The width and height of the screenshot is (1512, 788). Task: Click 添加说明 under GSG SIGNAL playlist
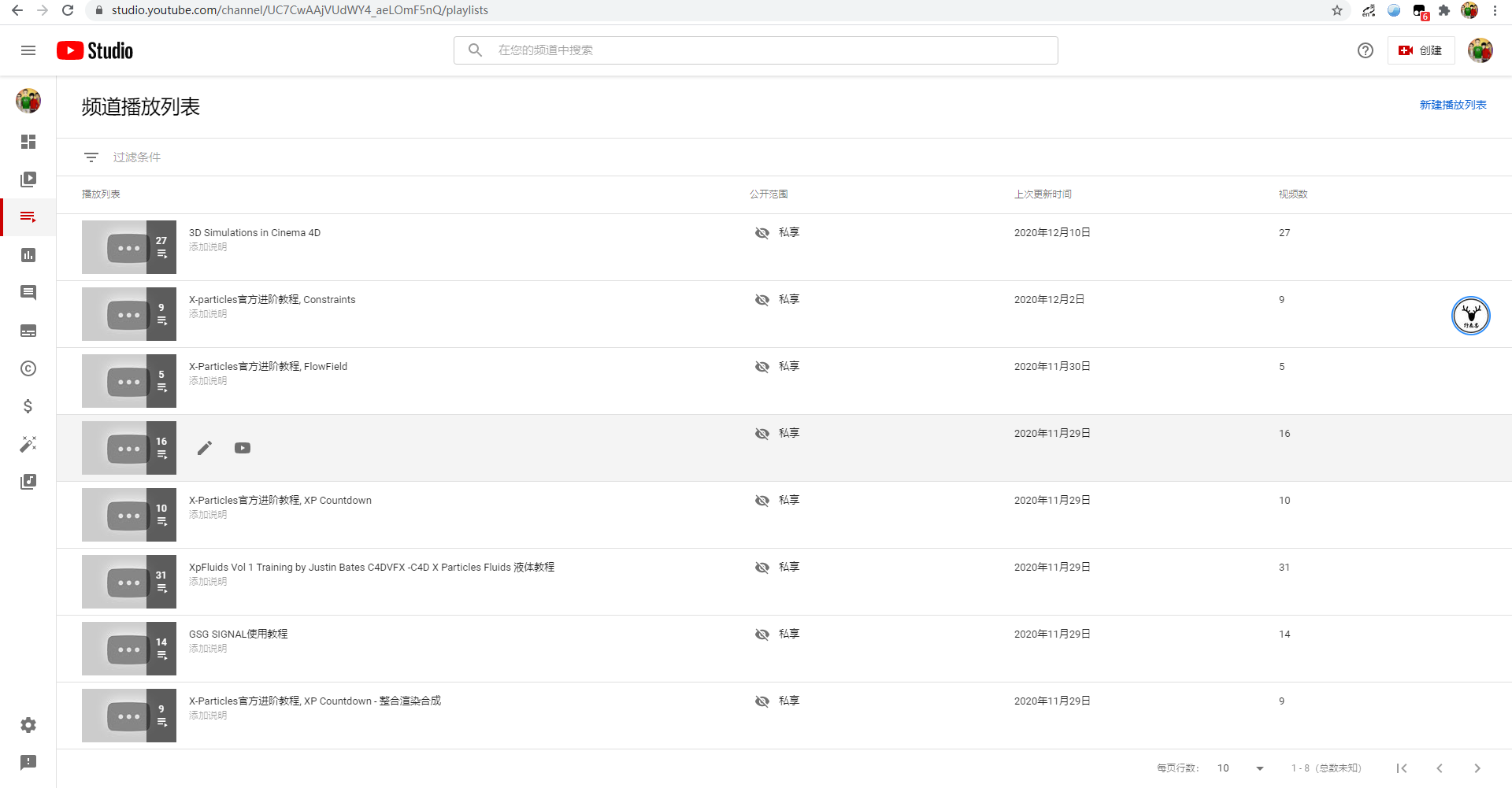[x=208, y=649]
